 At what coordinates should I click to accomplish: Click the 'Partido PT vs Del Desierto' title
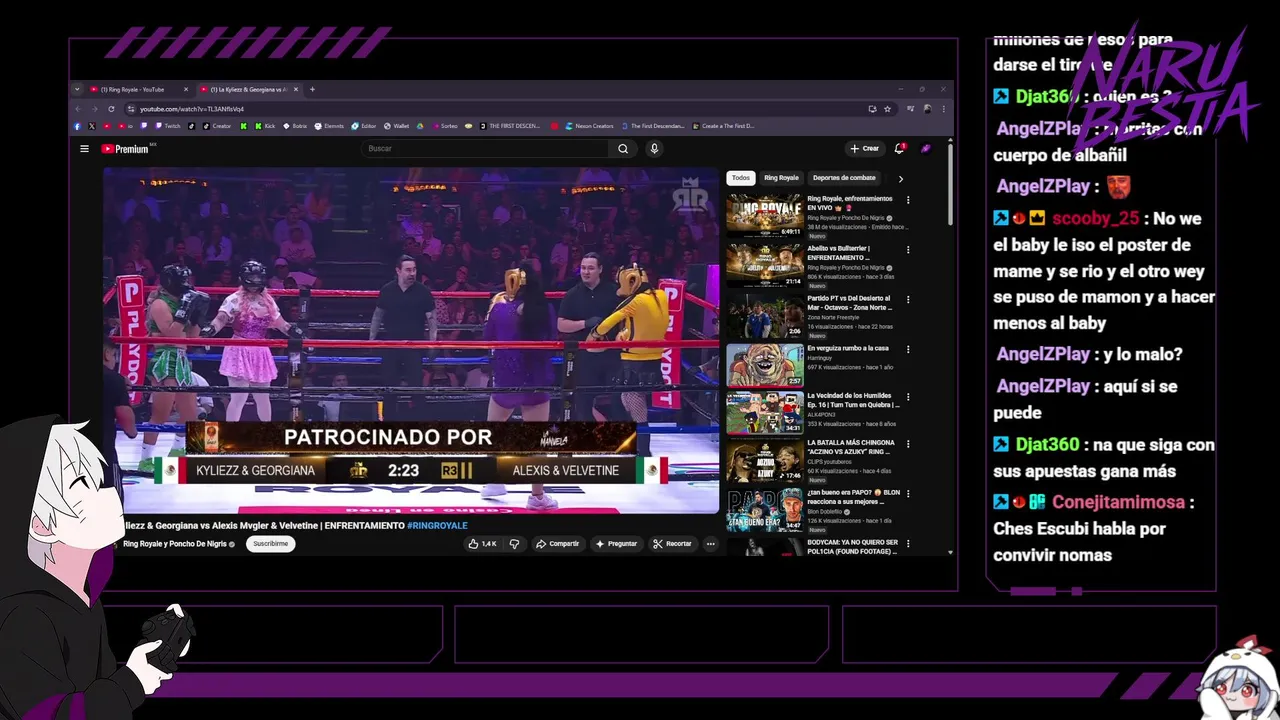coord(850,303)
